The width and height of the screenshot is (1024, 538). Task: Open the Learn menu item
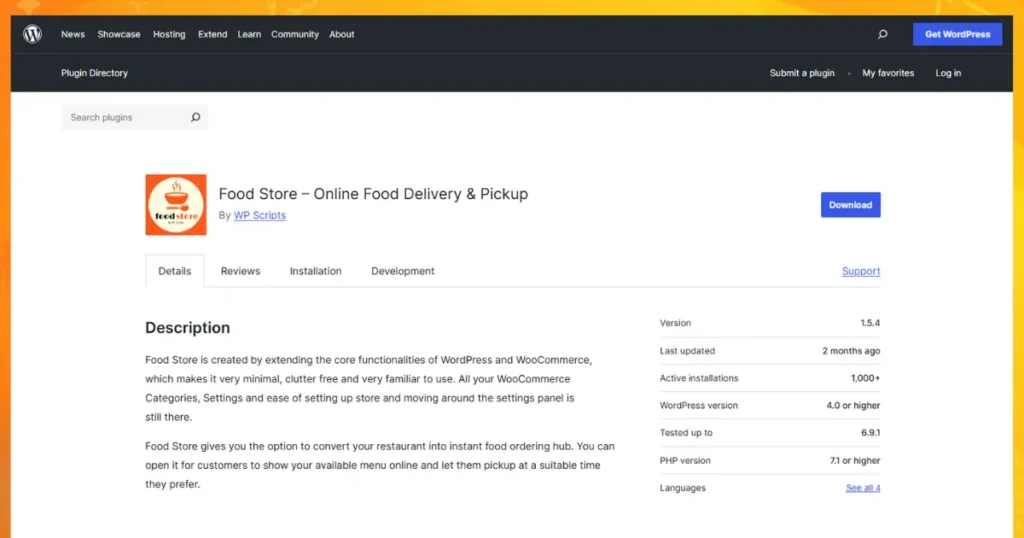pyautogui.click(x=249, y=34)
